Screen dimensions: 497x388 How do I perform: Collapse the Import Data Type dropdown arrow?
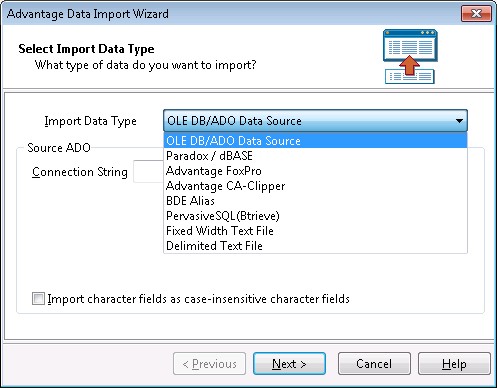pyautogui.click(x=459, y=121)
